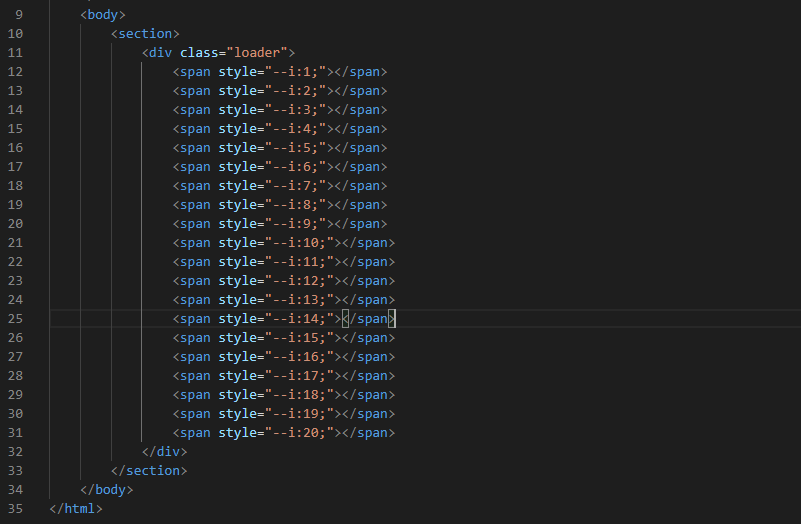Click the closing span tag on line 25
The height and width of the screenshot is (524, 801).
pyautogui.click(x=368, y=319)
